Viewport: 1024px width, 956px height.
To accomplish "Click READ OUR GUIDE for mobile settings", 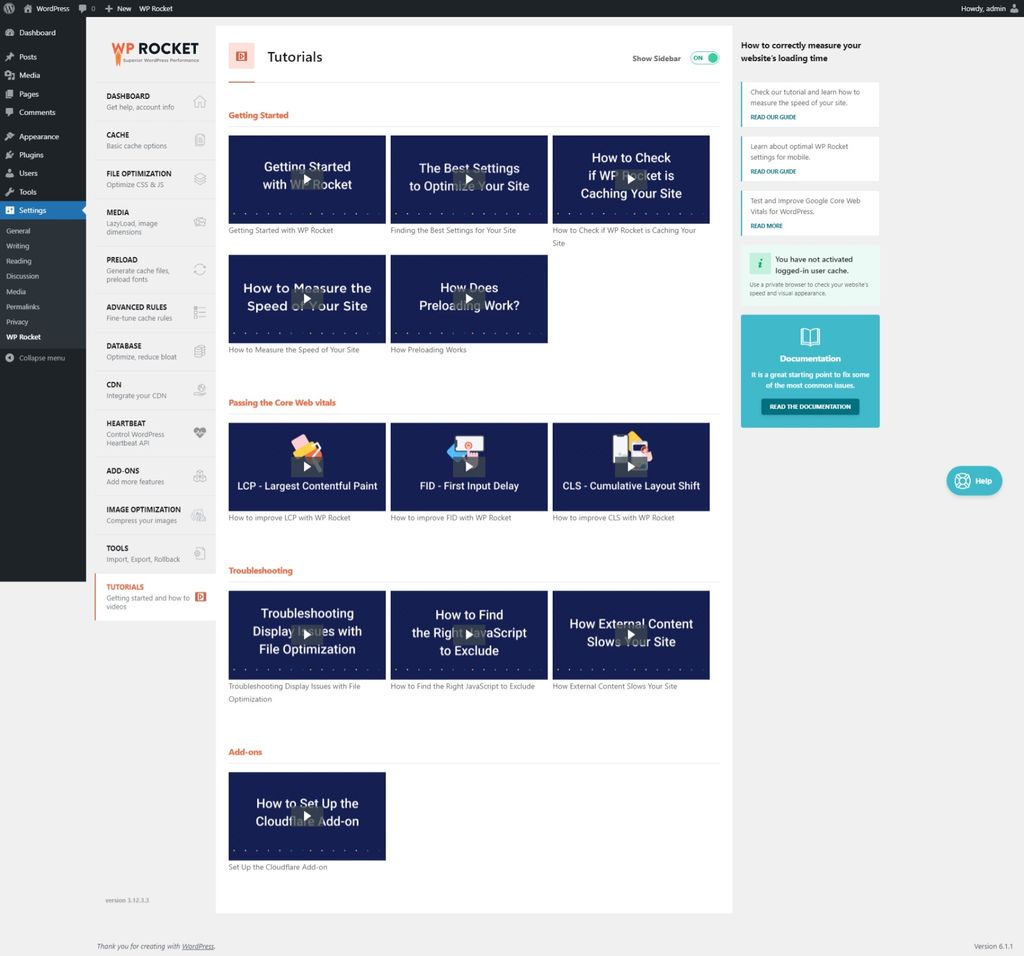I will (x=773, y=171).
